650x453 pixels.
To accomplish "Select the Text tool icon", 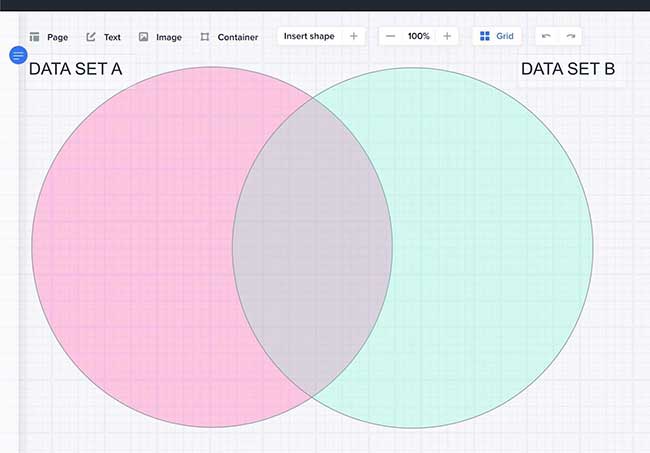I will click(x=91, y=37).
